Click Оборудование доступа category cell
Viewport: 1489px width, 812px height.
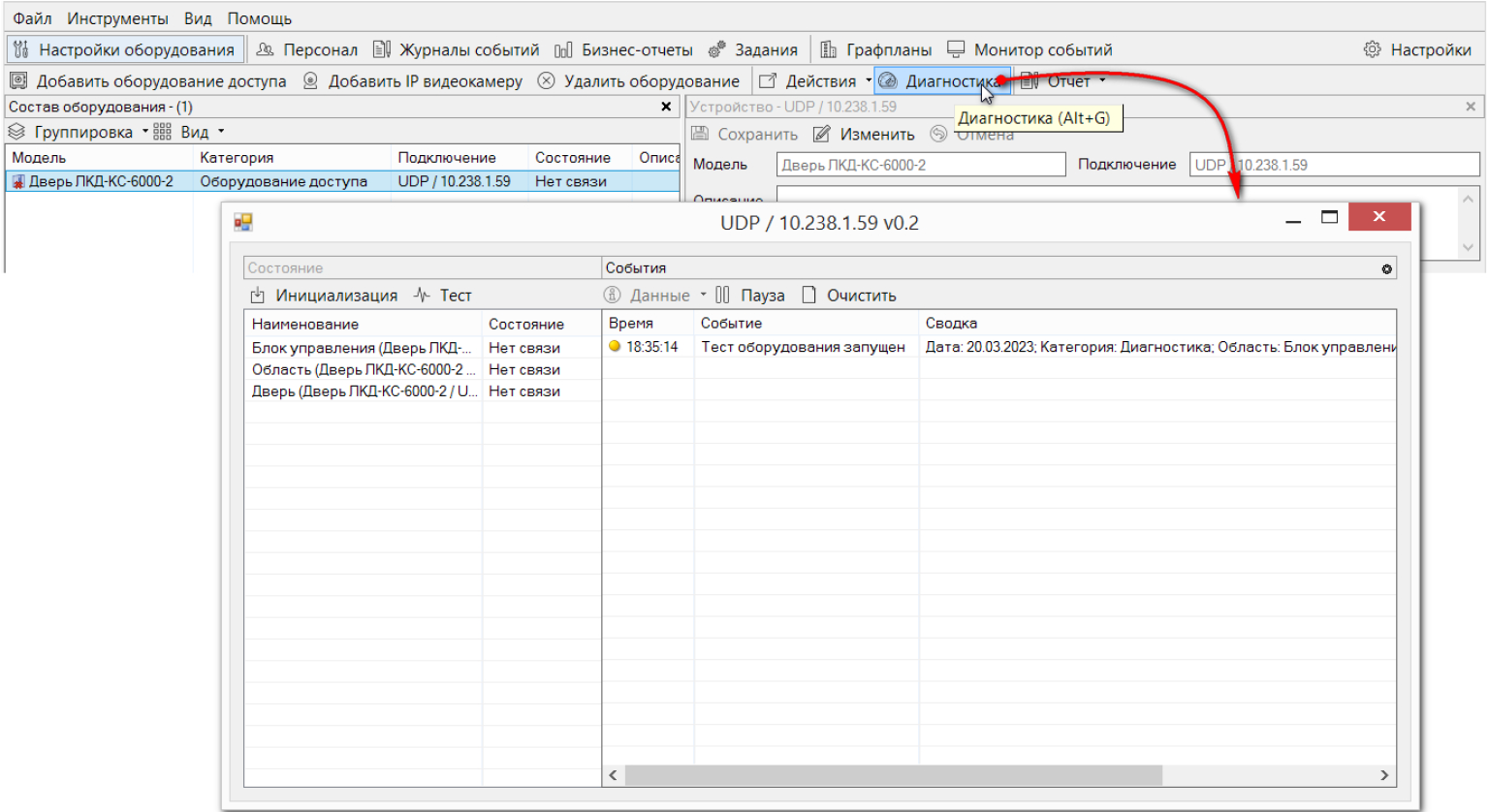284,181
